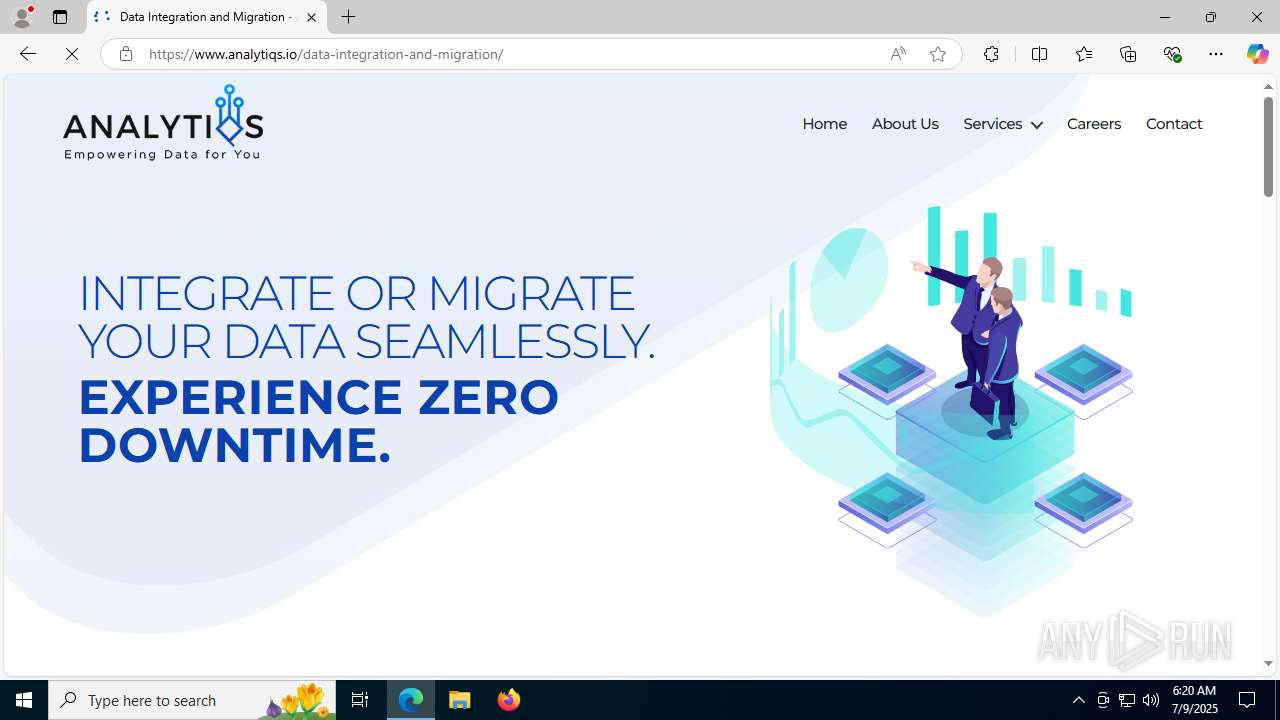Click the Services chevron arrow

point(1036,125)
